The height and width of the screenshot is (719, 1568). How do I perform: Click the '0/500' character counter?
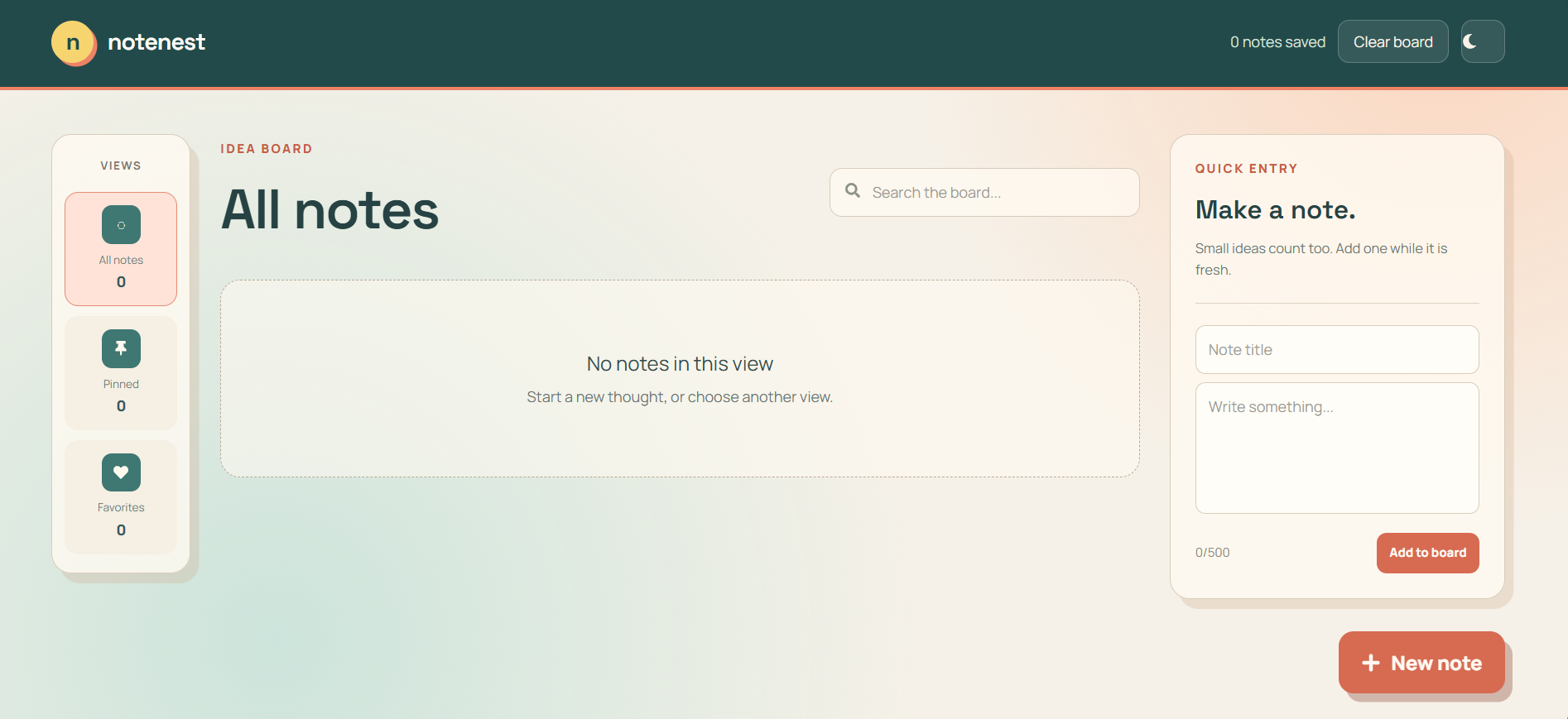[x=1212, y=553]
